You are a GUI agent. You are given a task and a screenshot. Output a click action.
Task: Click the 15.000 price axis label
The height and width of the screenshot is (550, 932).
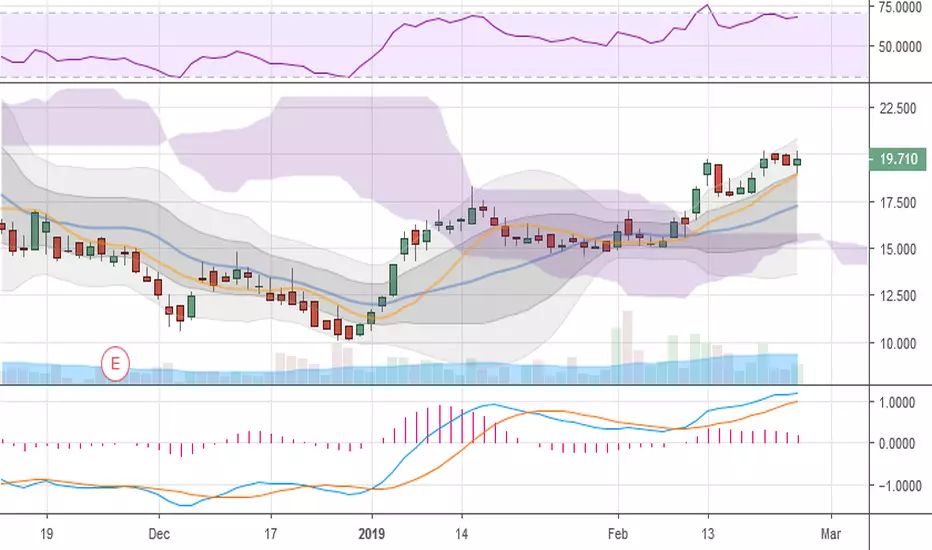pyautogui.click(x=898, y=249)
